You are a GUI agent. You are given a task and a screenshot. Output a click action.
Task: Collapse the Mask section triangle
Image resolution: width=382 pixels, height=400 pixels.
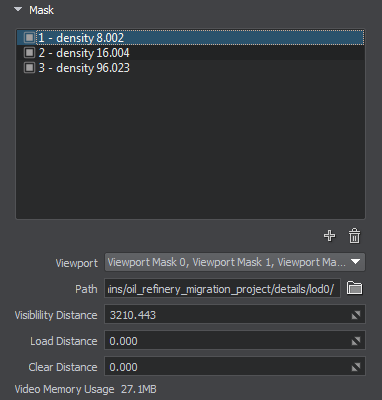tap(18, 10)
